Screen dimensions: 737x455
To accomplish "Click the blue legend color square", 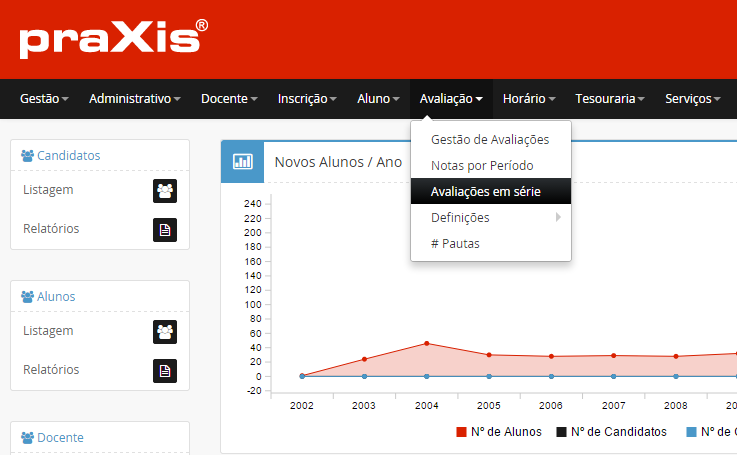I will pyautogui.click(x=690, y=432).
